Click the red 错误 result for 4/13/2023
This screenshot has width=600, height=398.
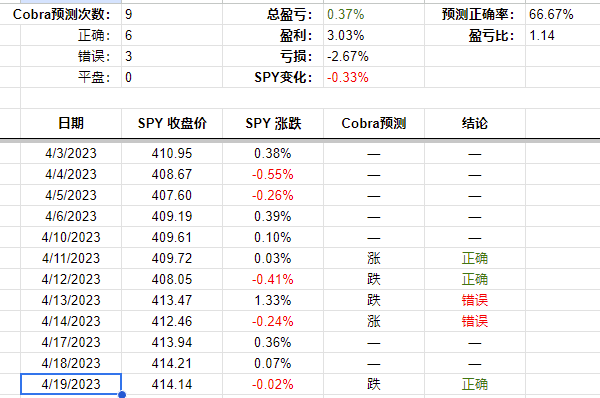tap(475, 300)
